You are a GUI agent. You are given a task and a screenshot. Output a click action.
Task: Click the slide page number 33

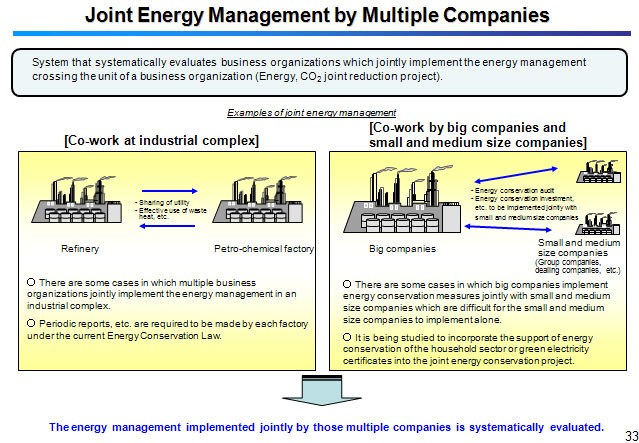pos(631,434)
